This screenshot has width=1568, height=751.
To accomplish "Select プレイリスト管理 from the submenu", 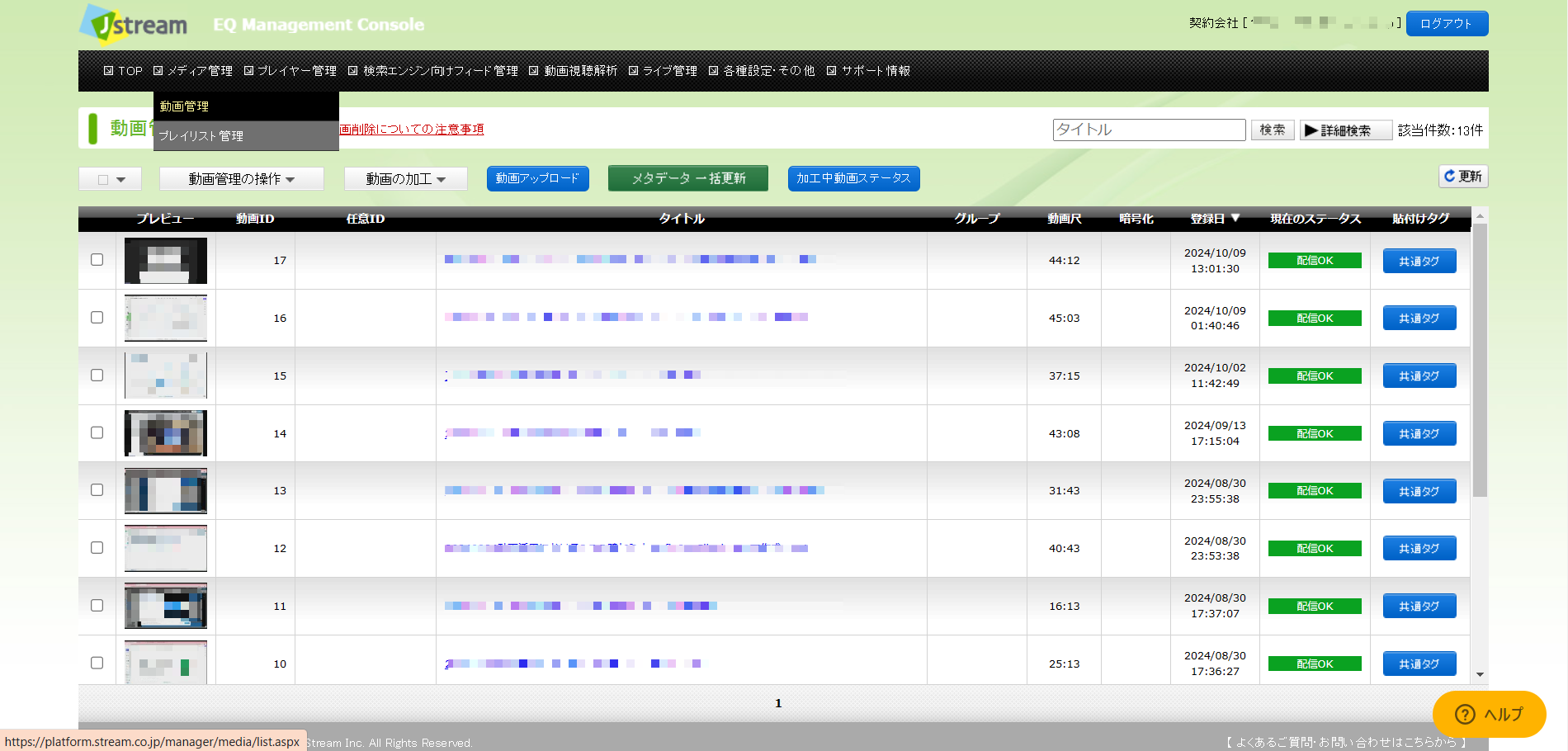I will pyautogui.click(x=201, y=136).
